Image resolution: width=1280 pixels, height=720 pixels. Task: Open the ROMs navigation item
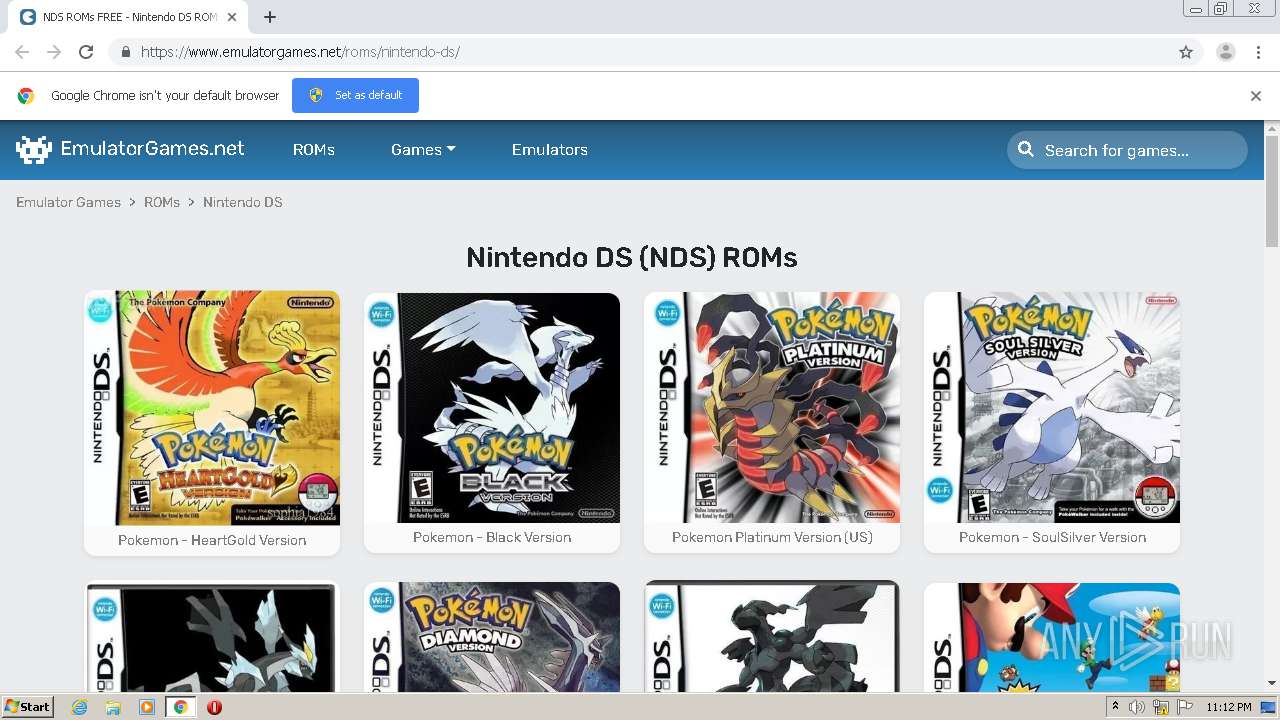(x=314, y=150)
